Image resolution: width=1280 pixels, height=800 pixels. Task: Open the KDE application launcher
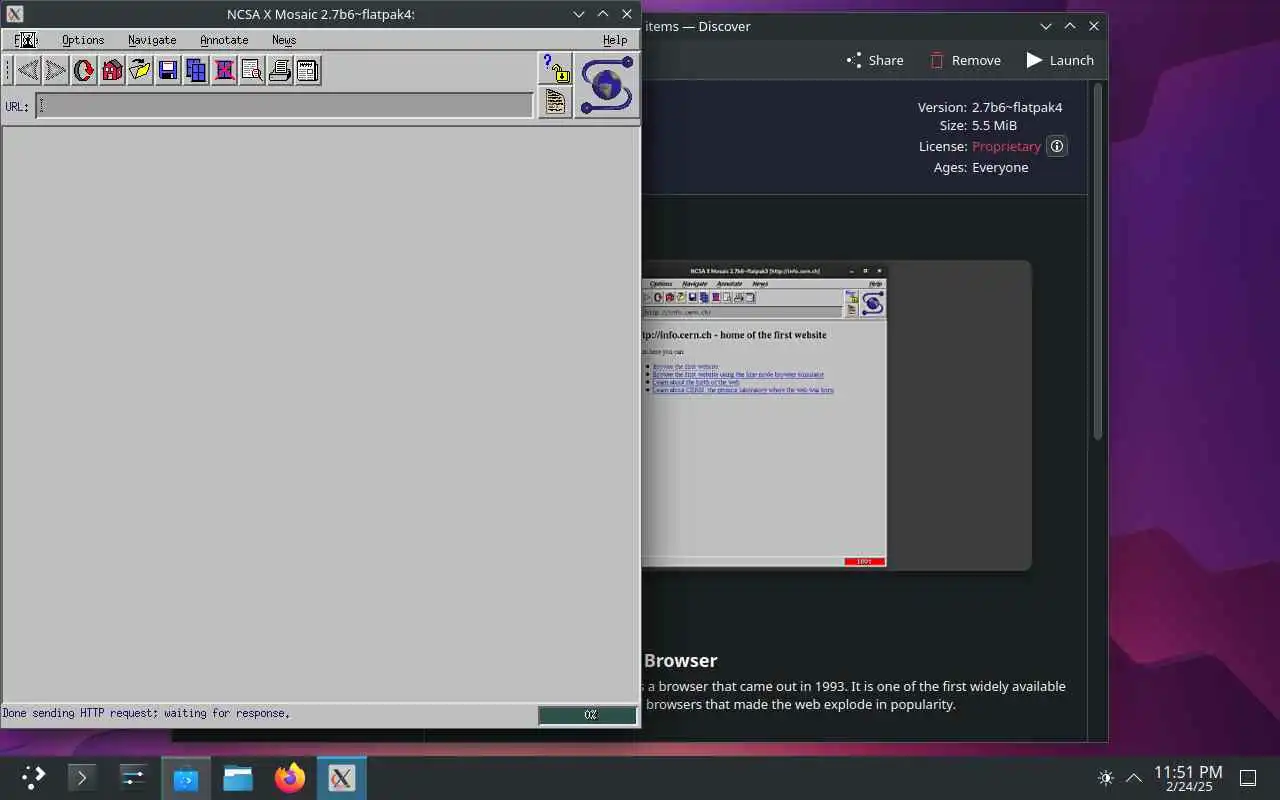pos(33,777)
